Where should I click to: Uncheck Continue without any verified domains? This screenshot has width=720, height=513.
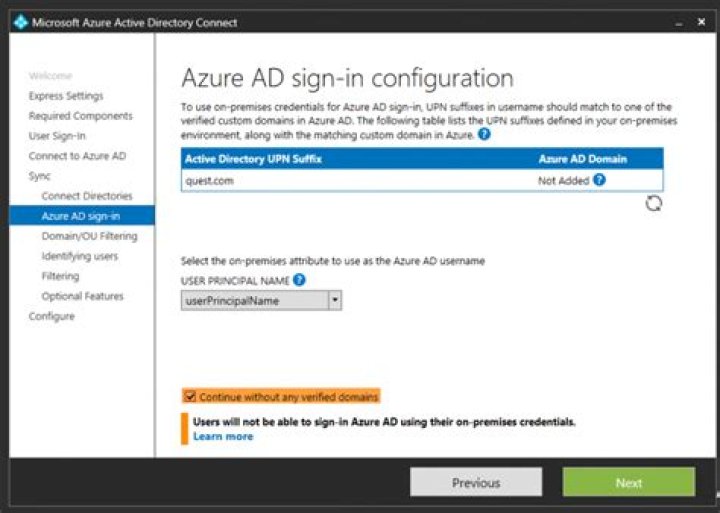coord(190,396)
